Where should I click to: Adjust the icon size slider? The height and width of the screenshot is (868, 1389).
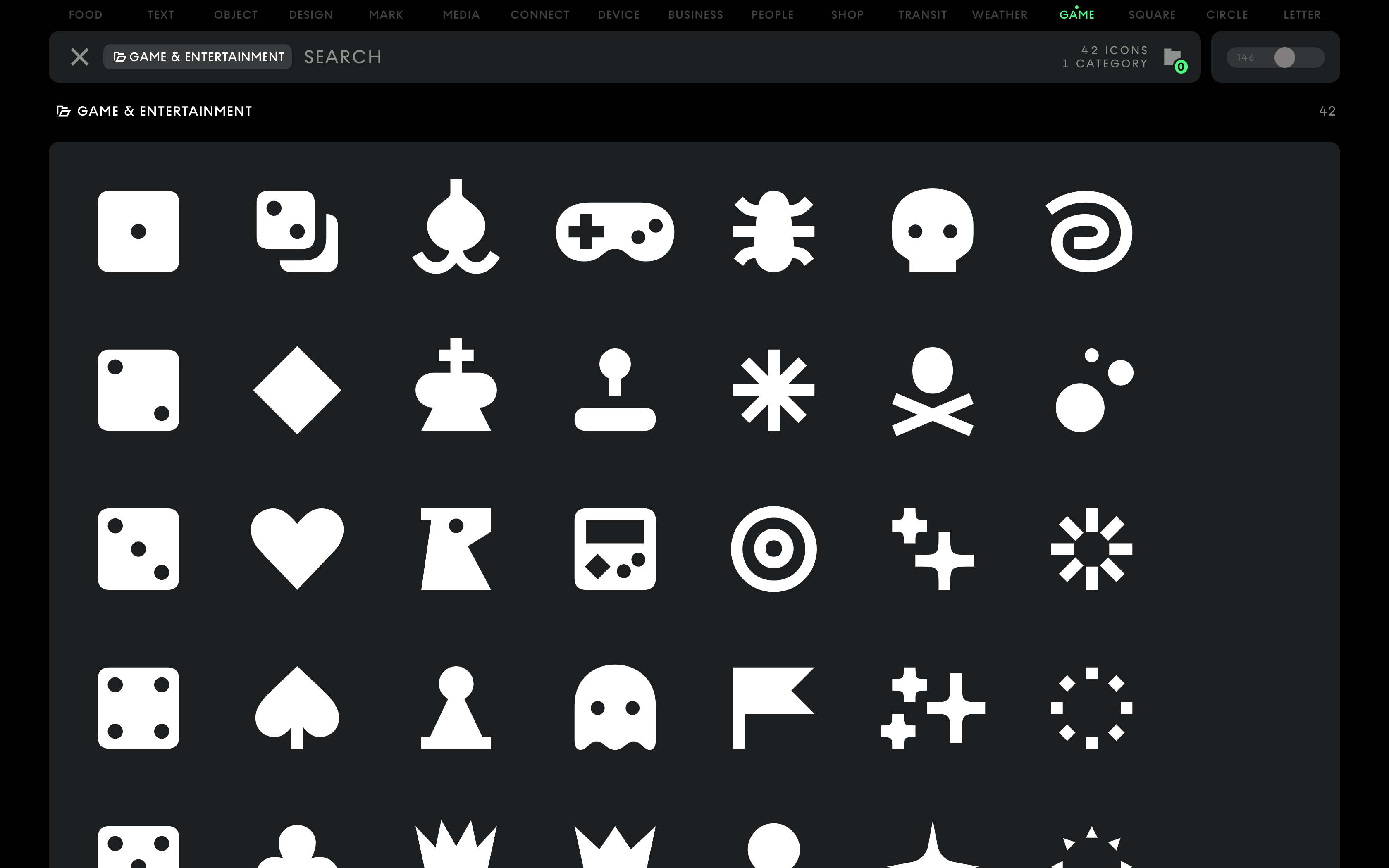click(1284, 57)
